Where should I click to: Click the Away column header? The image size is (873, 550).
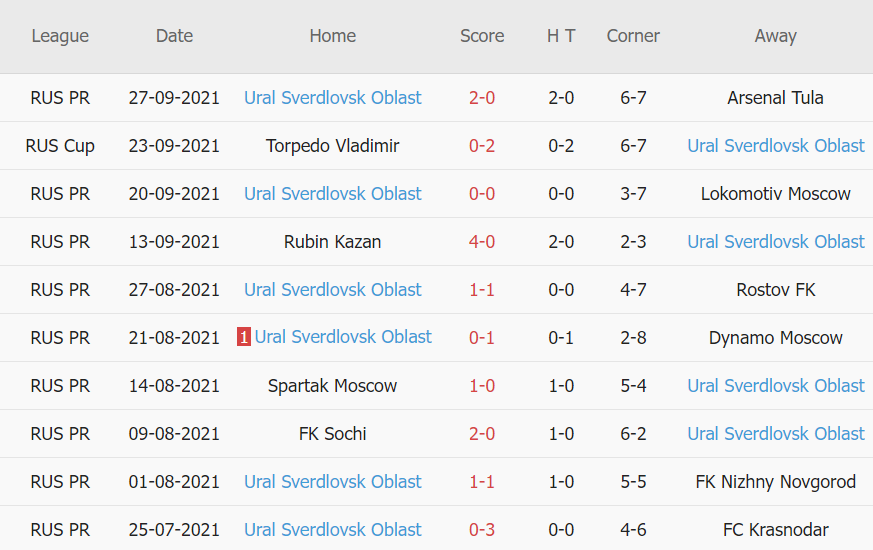click(776, 36)
